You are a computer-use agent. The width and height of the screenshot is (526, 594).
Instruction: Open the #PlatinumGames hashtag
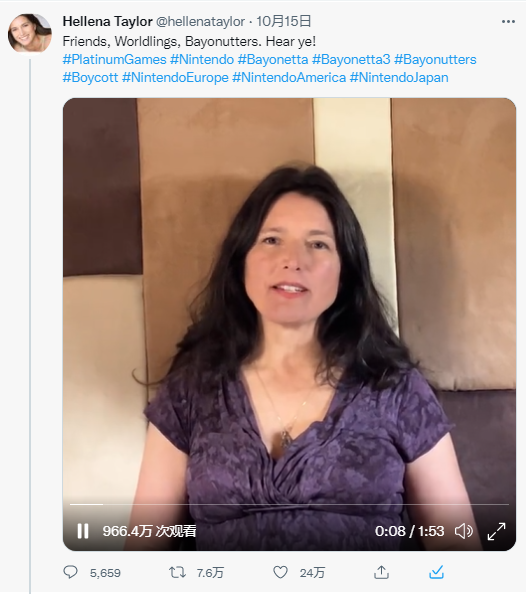click(114, 59)
